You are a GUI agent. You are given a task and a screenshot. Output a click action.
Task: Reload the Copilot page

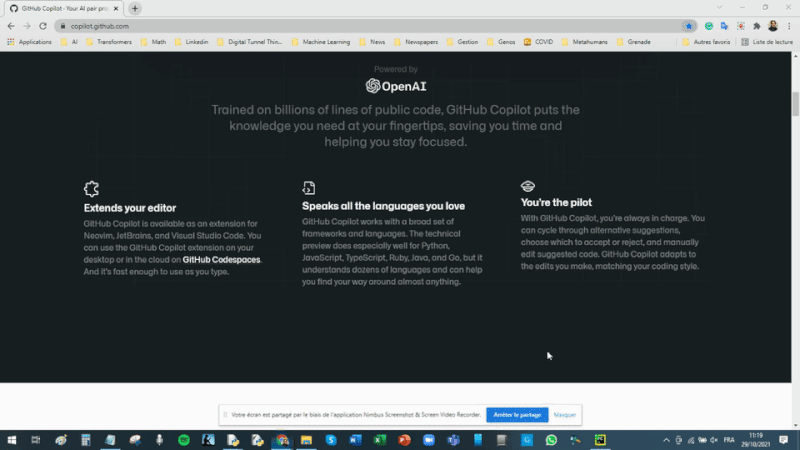[x=43, y=26]
